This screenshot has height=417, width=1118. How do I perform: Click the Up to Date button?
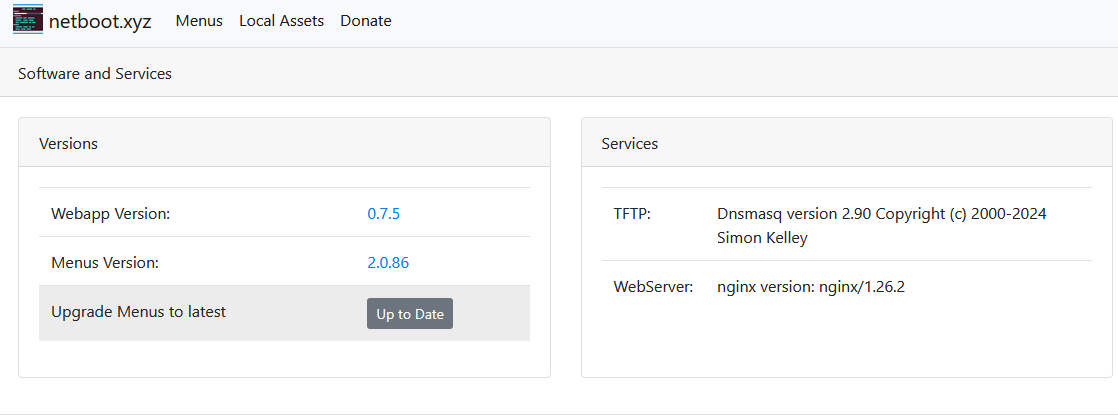click(410, 314)
